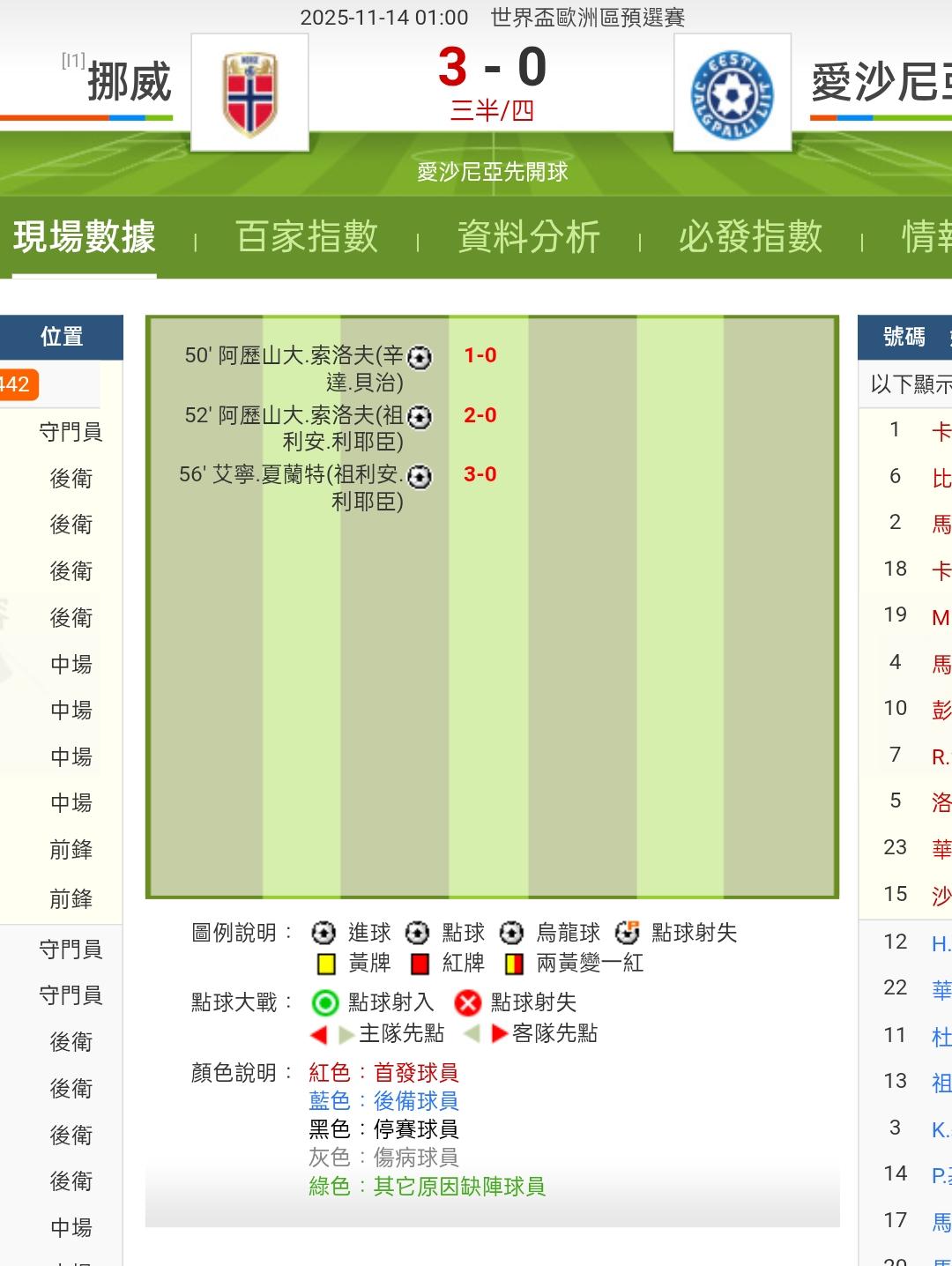This screenshot has width=952, height=1266.
Task: Click the missed penalty legend icon
Action: tap(627, 932)
